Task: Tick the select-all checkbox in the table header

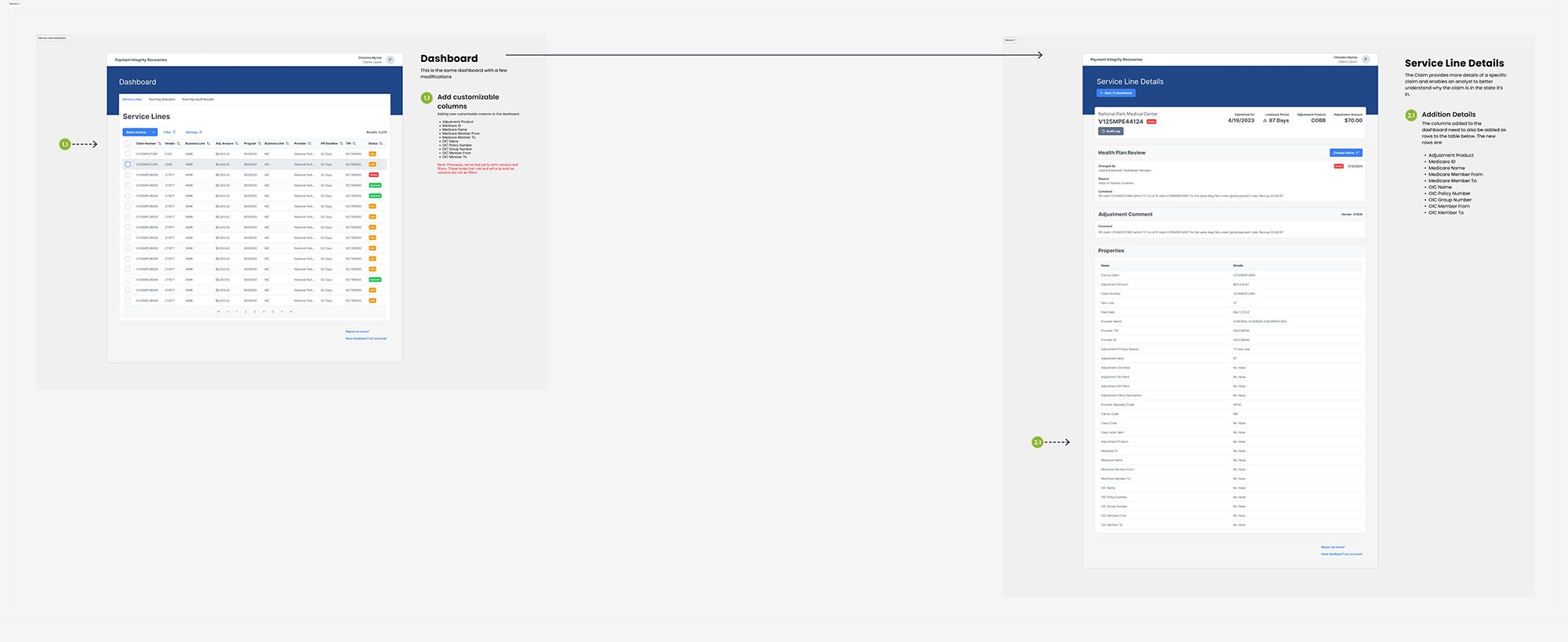Action: coord(128,143)
